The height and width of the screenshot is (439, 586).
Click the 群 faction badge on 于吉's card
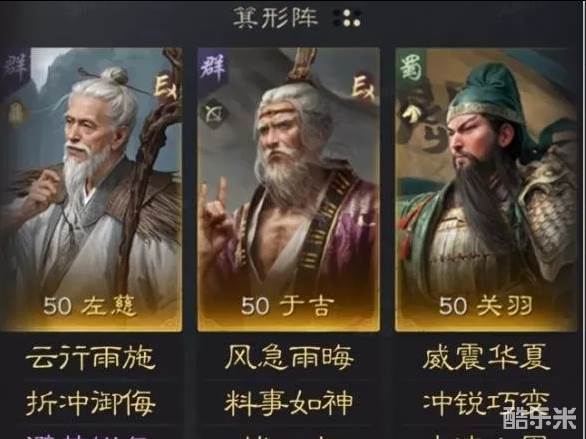pyautogui.click(x=212, y=67)
